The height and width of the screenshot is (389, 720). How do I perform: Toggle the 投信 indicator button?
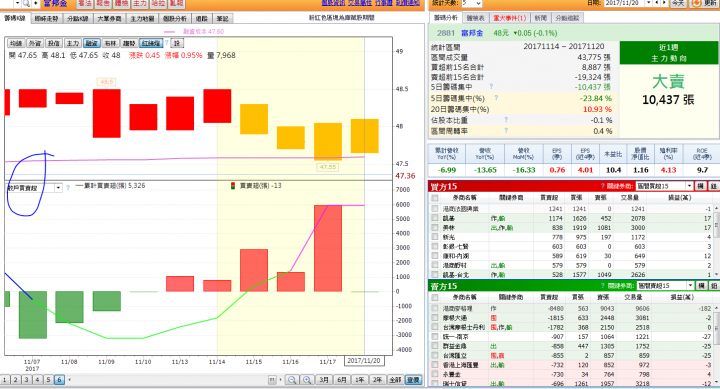point(54,43)
